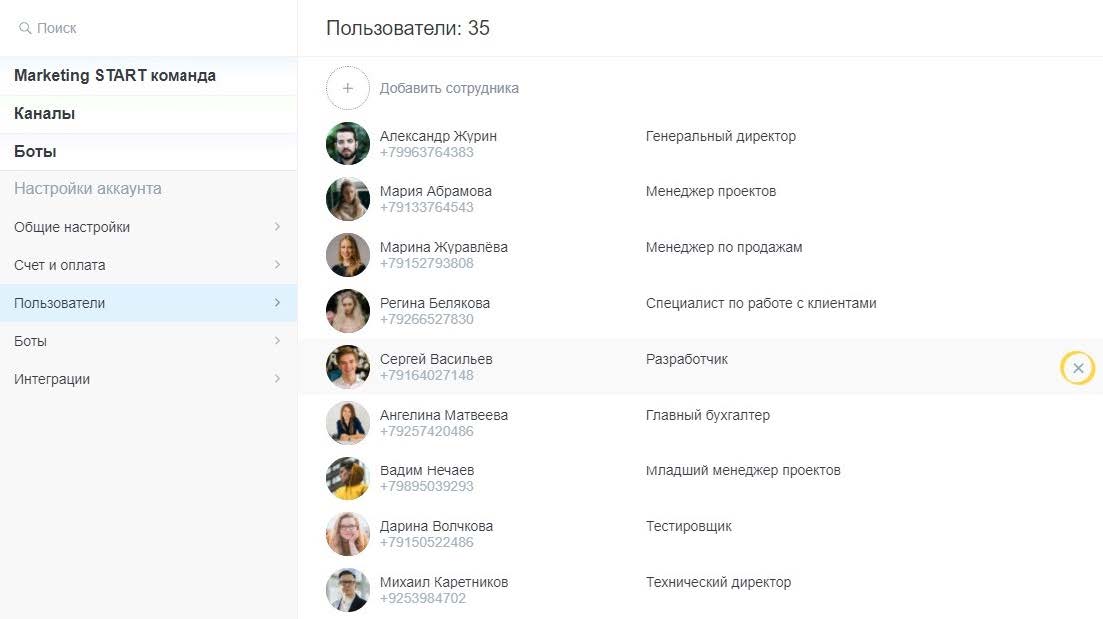This screenshot has height=619, width=1103.
Task: Open Ангелина Матвеева's name entry
Action: pyautogui.click(x=444, y=415)
